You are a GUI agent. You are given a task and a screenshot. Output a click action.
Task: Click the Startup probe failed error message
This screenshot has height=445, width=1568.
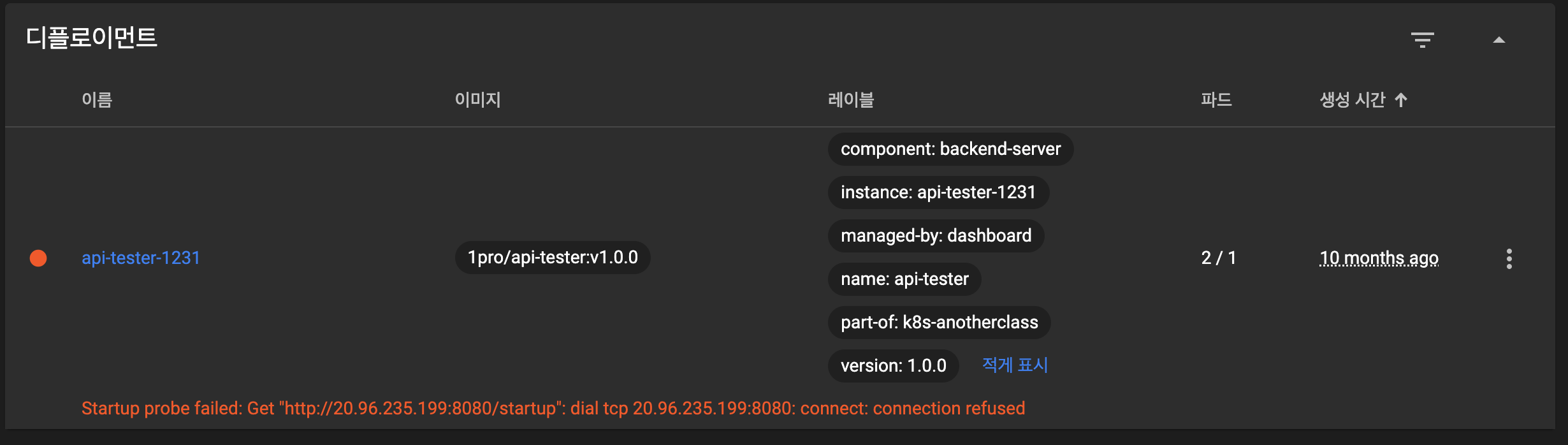click(x=553, y=408)
